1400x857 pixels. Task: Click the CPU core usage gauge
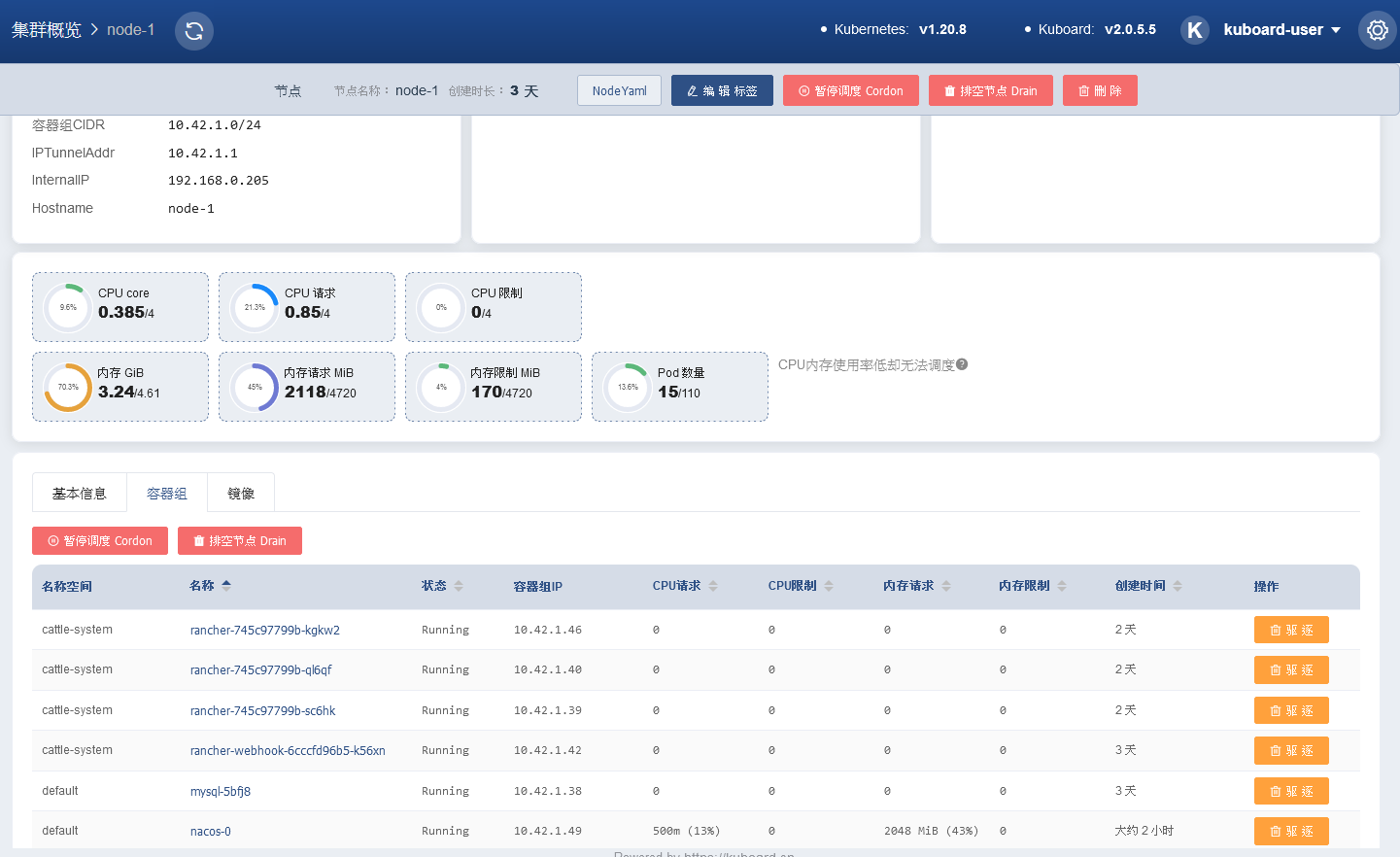click(68, 307)
